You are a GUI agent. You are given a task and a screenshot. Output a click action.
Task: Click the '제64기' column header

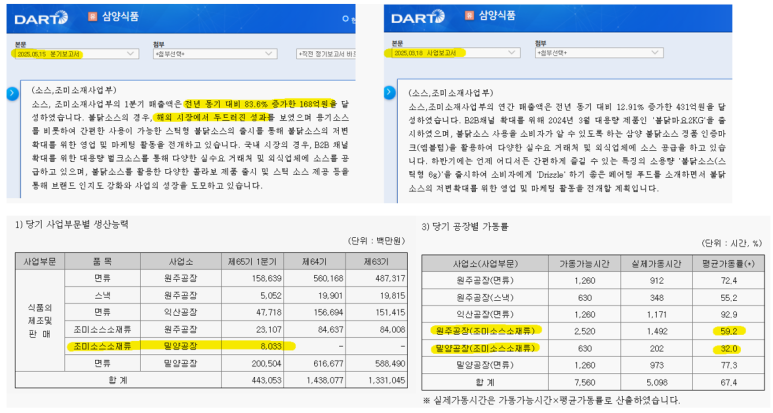coord(314,261)
